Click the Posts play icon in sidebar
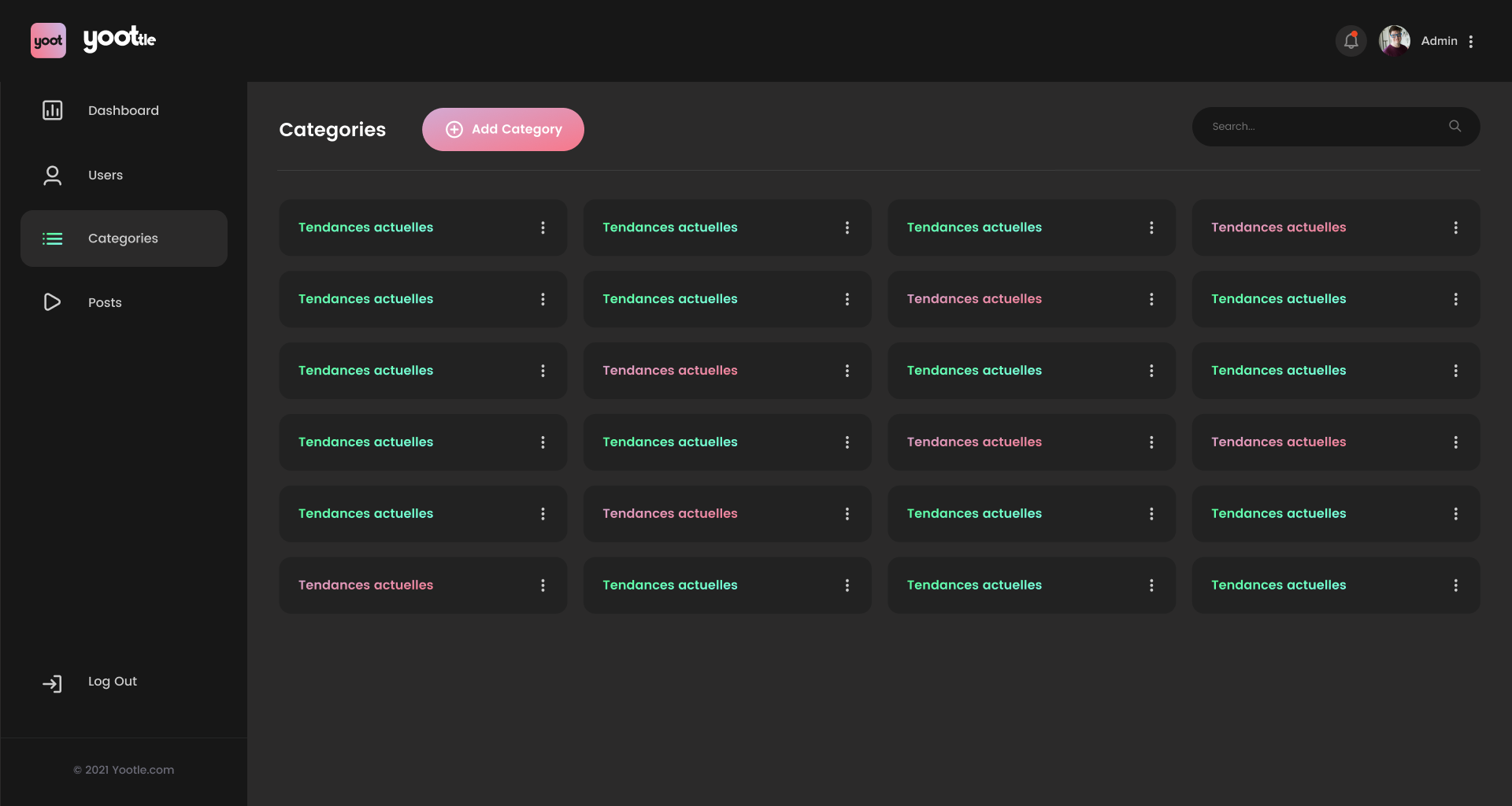The image size is (1512, 806). pyautogui.click(x=53, y=302)
